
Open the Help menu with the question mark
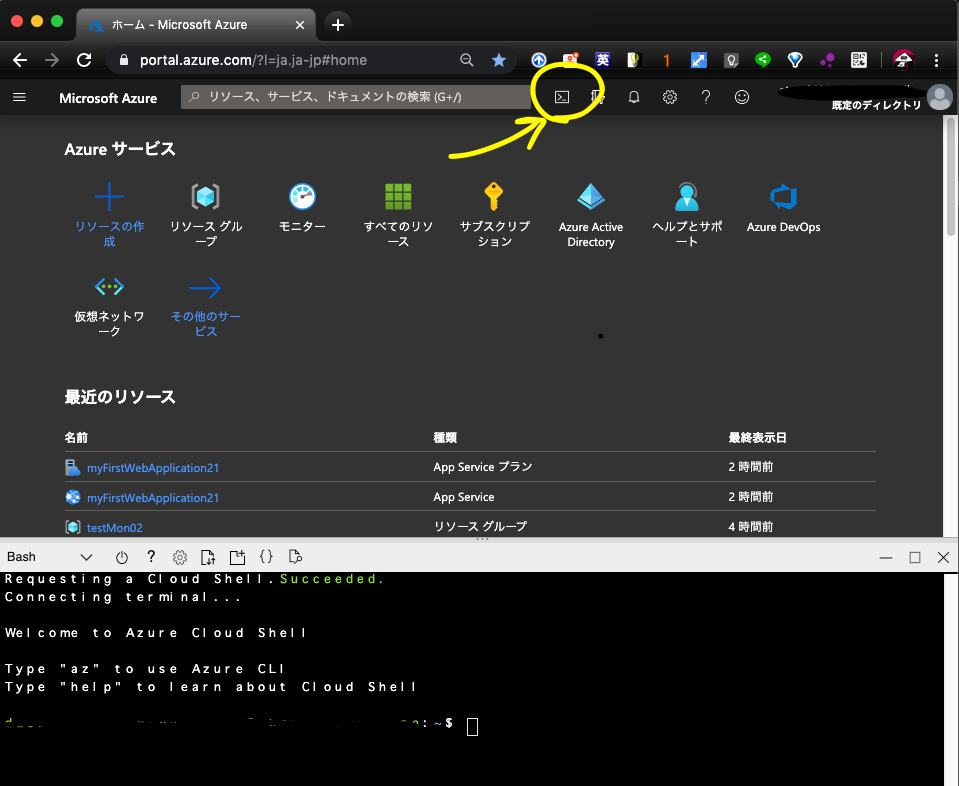coord(705,96)
